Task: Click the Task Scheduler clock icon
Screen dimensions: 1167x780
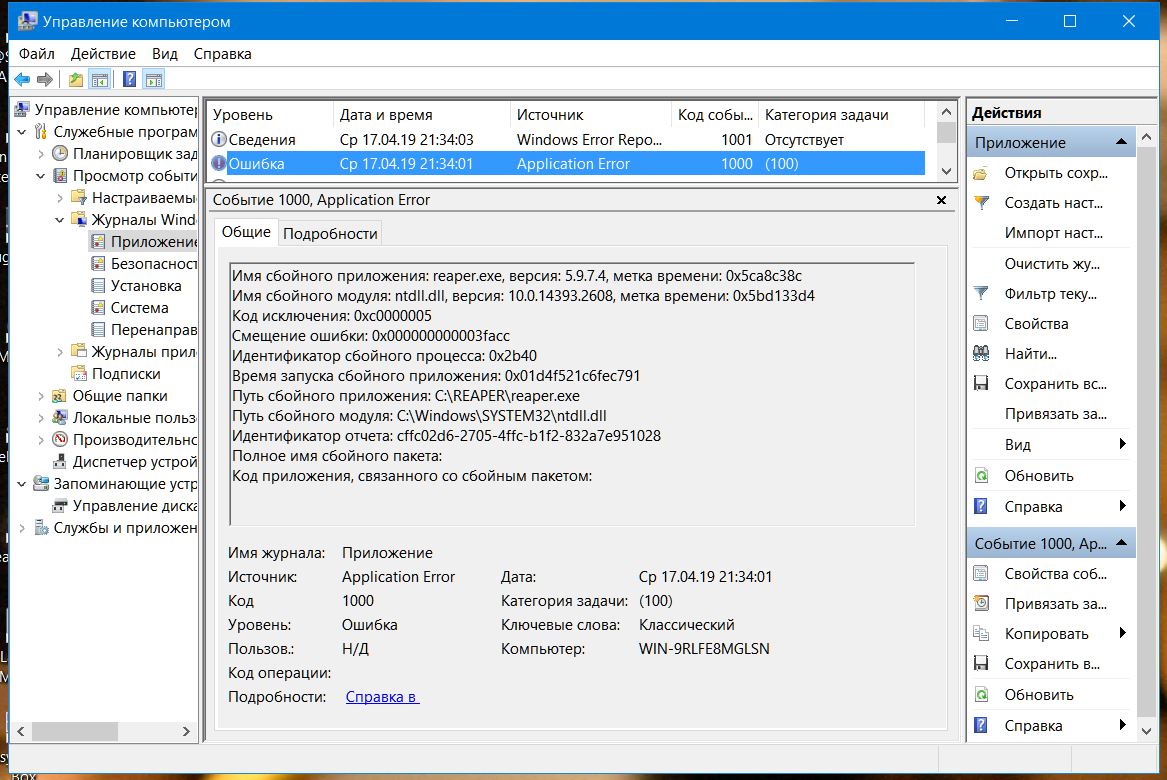Action: point(60,154)
